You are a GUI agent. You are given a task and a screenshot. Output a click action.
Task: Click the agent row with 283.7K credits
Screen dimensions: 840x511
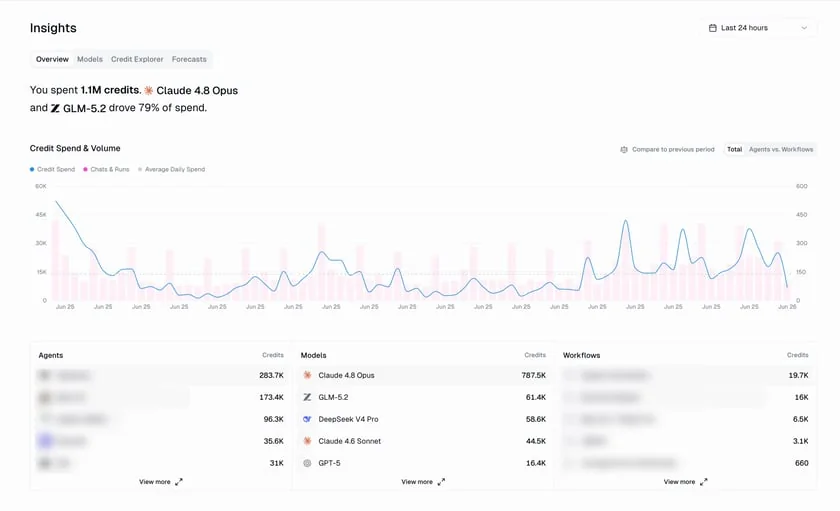pyautogui.click(x=161, y=375)
